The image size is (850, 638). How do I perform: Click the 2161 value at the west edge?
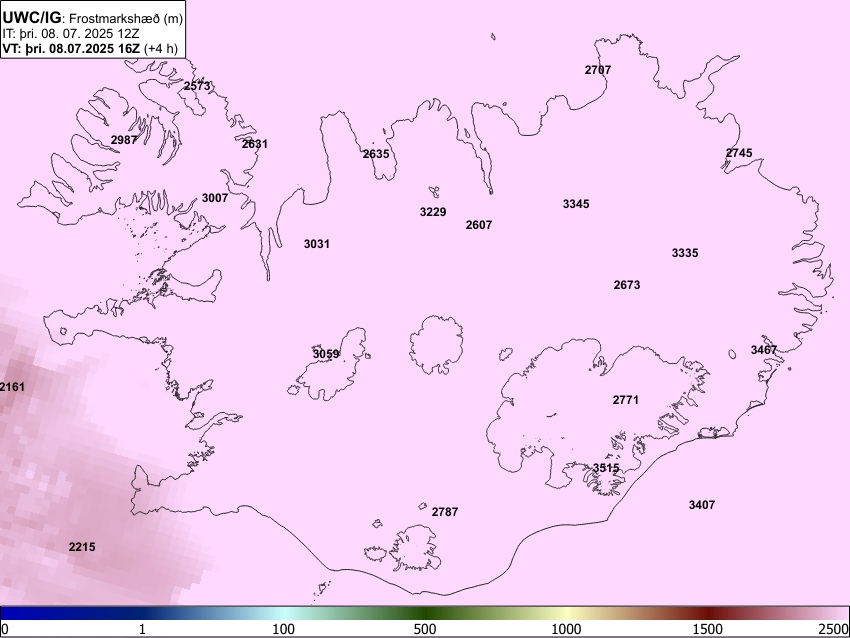pos(12,387)
